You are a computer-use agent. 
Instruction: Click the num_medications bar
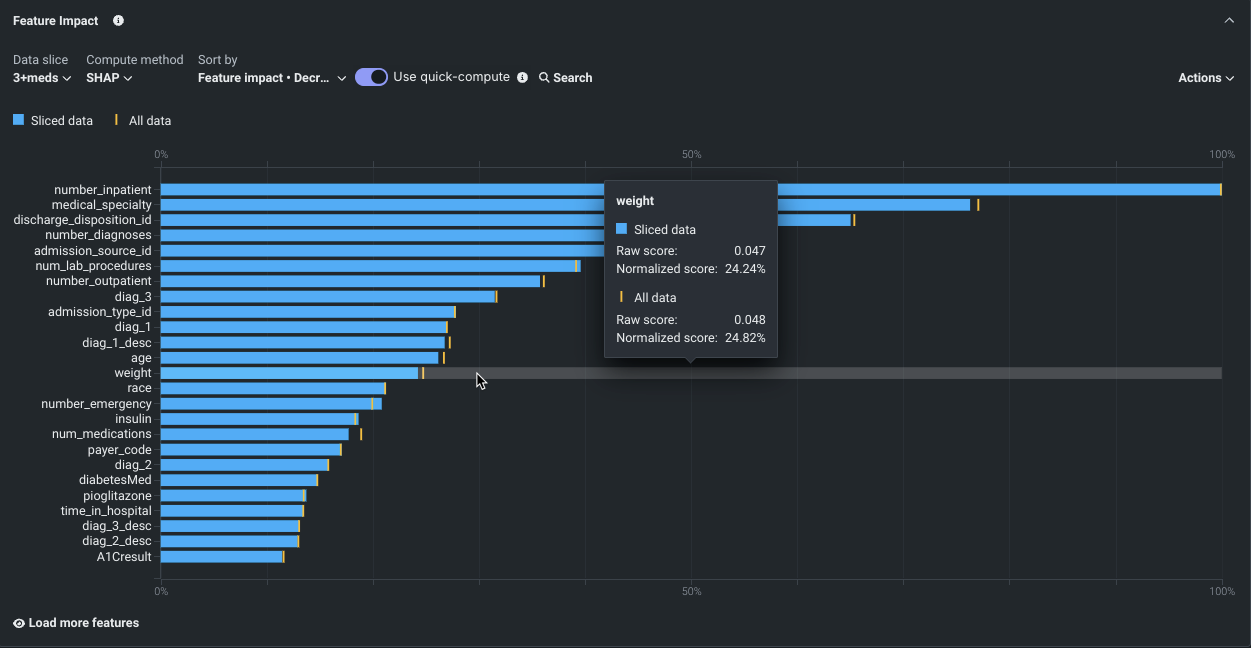pos(254,434)
